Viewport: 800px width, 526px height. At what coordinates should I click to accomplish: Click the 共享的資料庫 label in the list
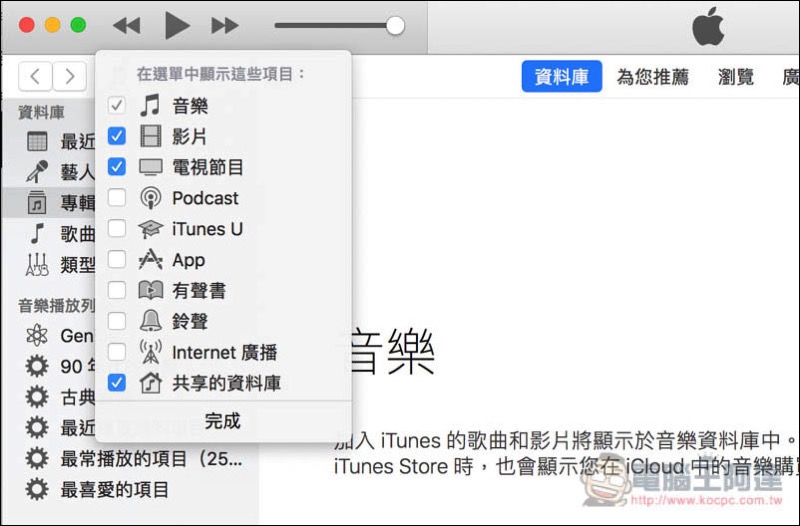227,383
